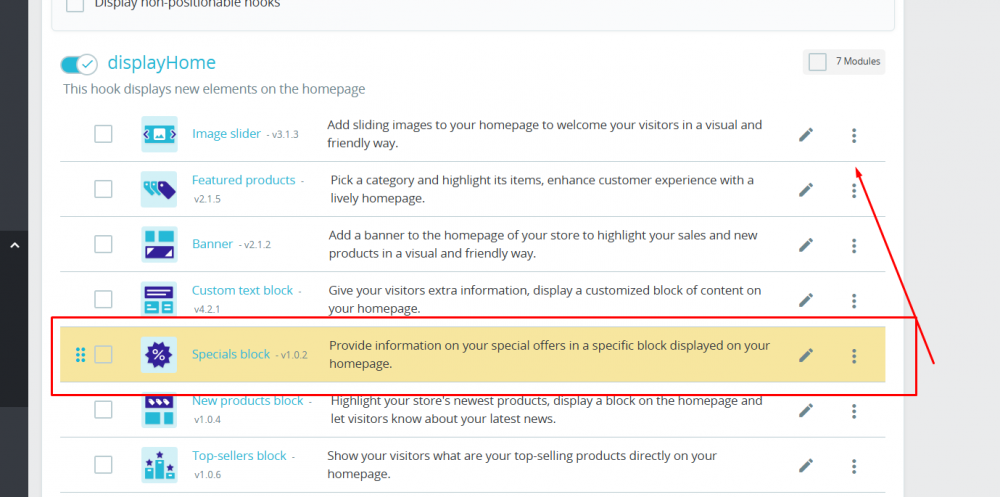The height and width of the screenshot is (497, 1000).
Task: Select the Specials block checkbox
Action: coord(103,354)
